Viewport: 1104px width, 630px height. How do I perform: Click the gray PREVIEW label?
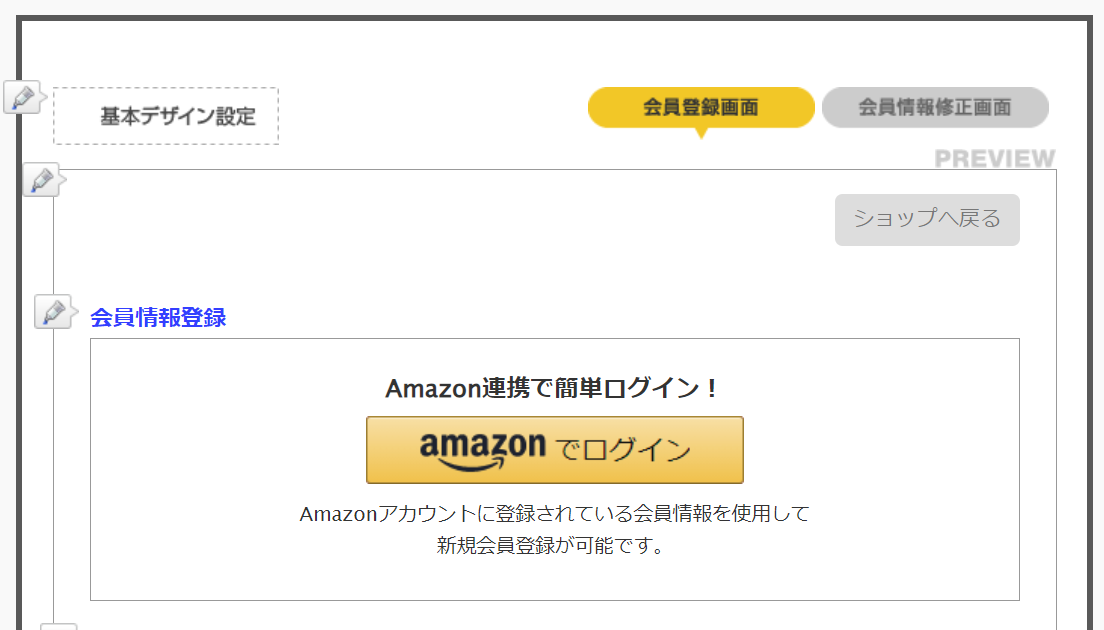[x=994, y=159]
